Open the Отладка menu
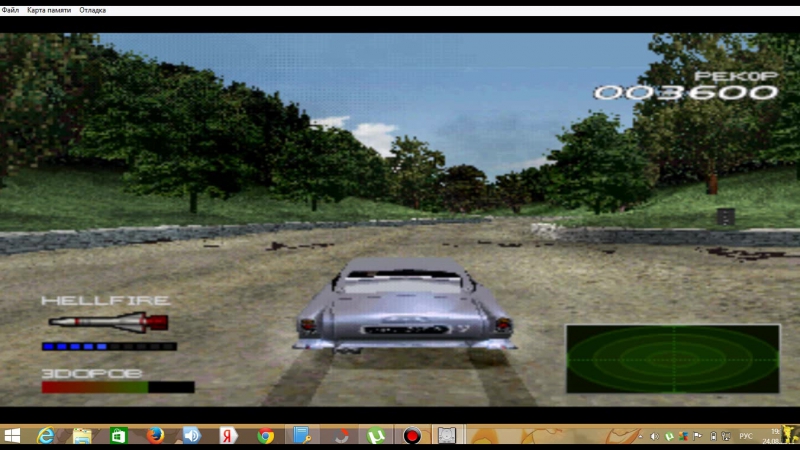Image resolution: width=800 pixels, height=450 pixels. (x=92, y=10)
